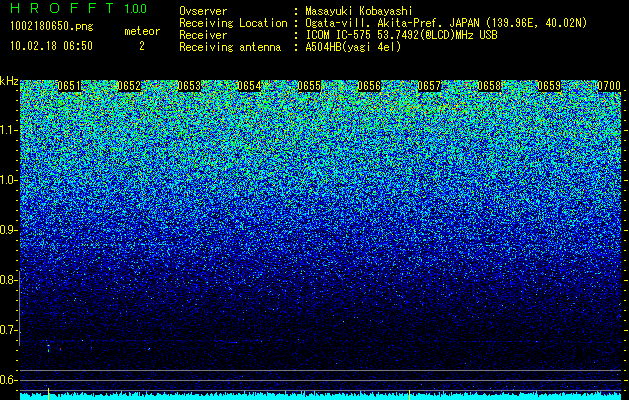Click the 0657 time marker
Viewport: 629px width, 400px height.
429,86
